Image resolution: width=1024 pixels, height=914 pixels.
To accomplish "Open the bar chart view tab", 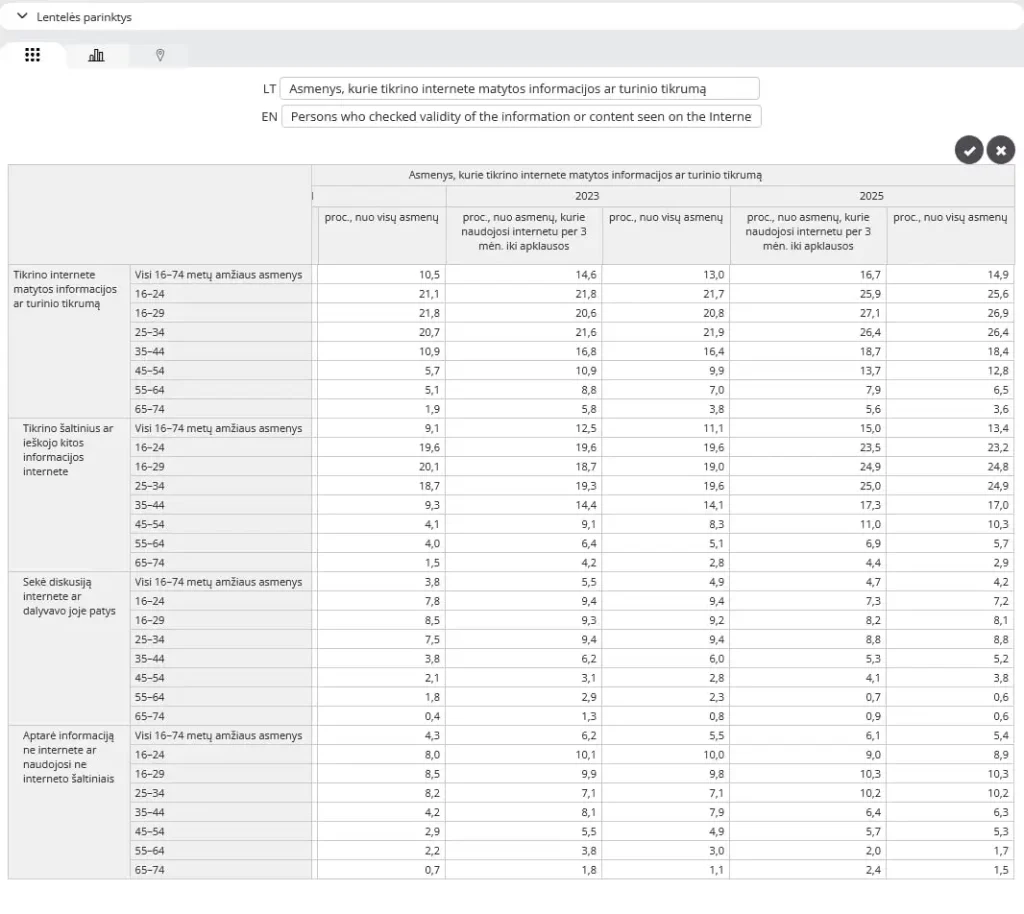I will (x=96, y=56).
